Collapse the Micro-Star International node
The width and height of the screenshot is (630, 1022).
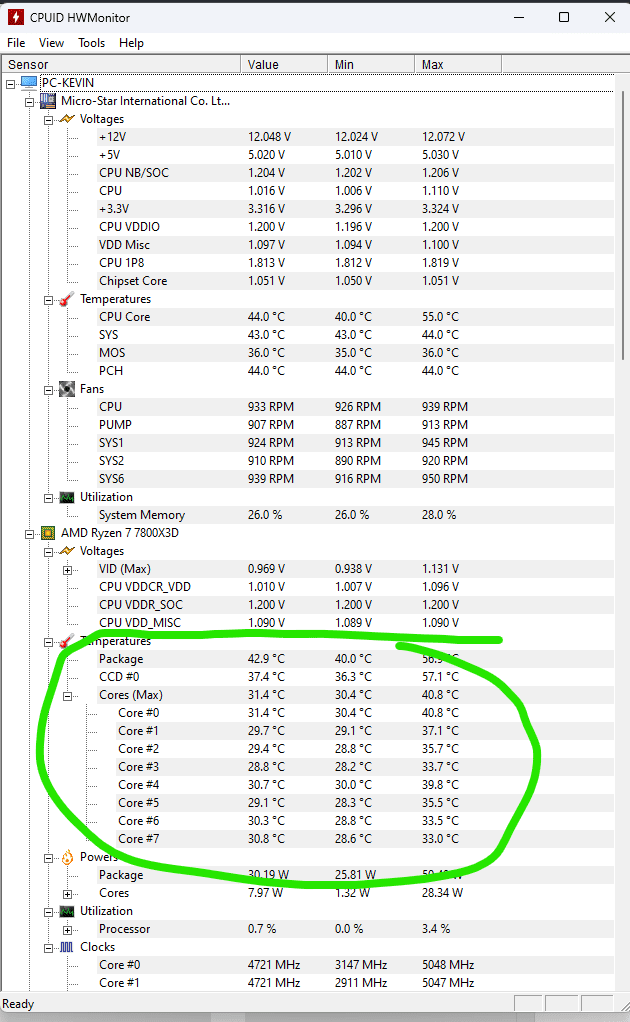pos(29,102)
